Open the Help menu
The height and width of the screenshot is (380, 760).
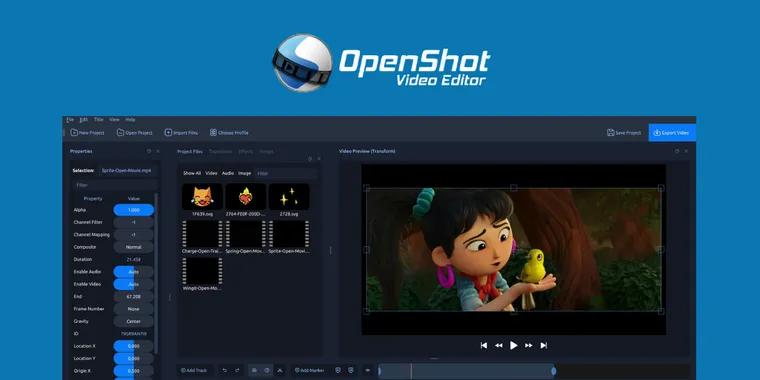click(x=130, y=119)
